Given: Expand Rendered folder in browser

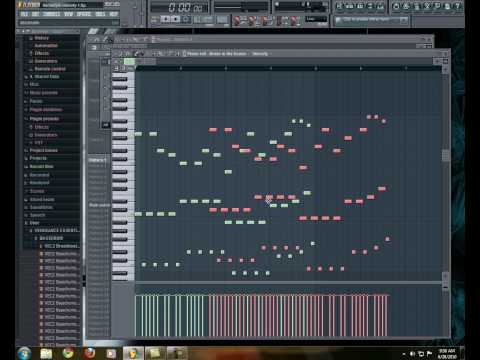Looking at the screenshot, I should point(39,183).
